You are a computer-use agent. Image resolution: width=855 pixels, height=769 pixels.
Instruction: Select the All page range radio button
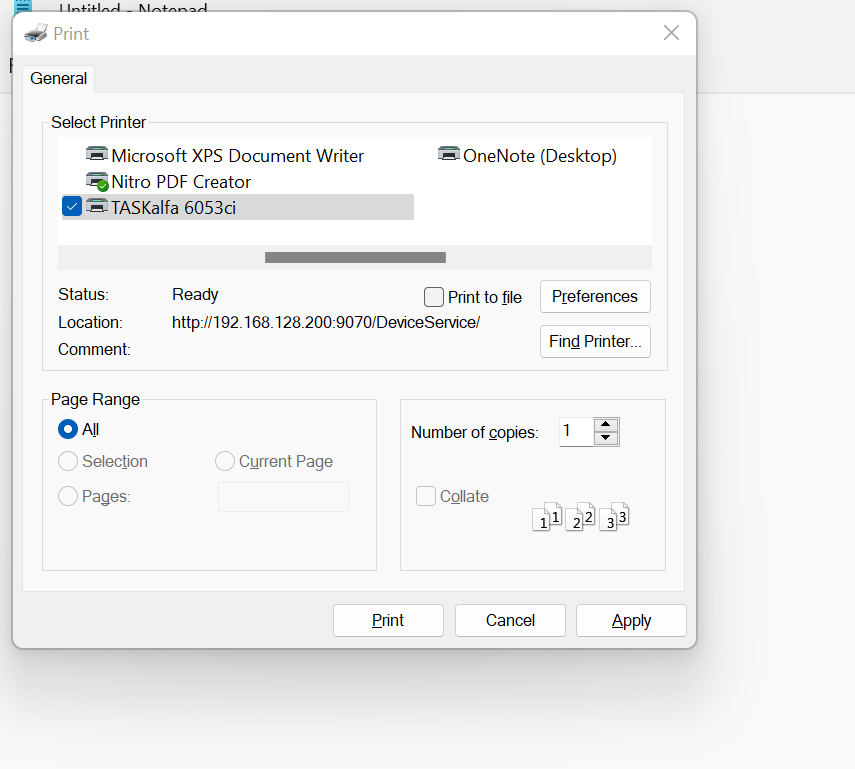coord(68,429)
